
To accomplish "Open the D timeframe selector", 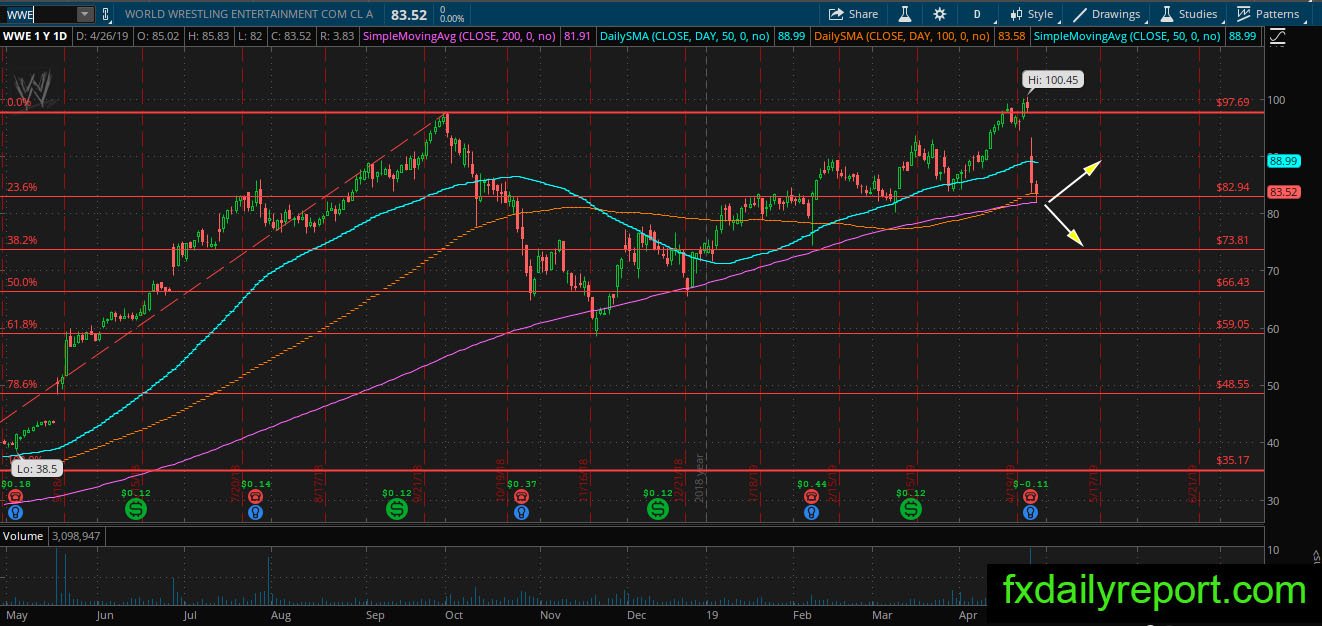I will [x=975, y=14].
